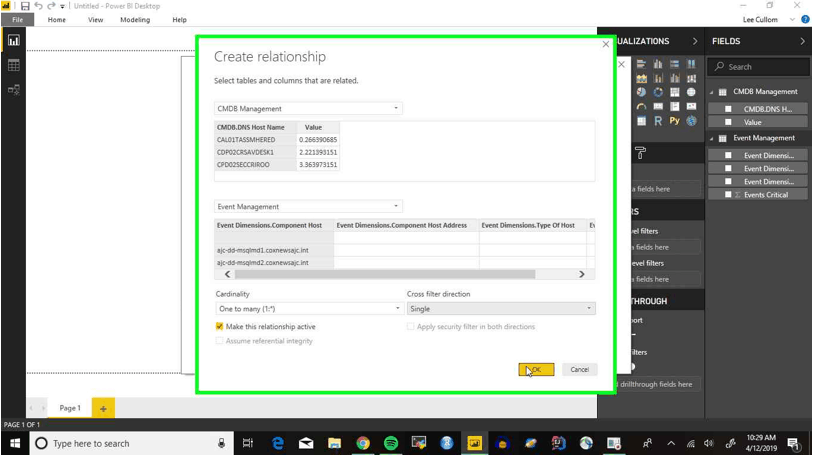The width and height of the screenshot is (814, 456).
Task: Click the cell ajc-dd-msqlmd1.coxnewsajc.int
Action: click(274, 250)
